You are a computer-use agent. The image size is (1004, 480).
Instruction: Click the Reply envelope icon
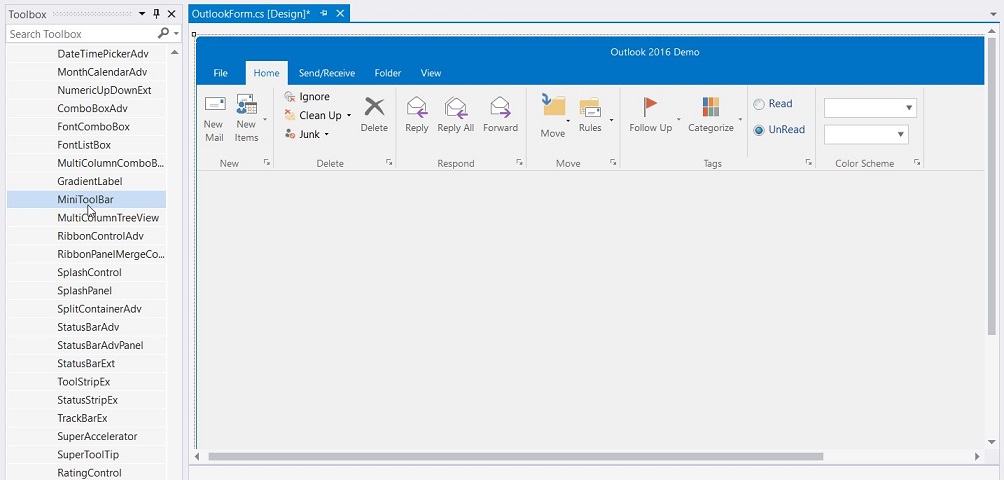point(417,107)
